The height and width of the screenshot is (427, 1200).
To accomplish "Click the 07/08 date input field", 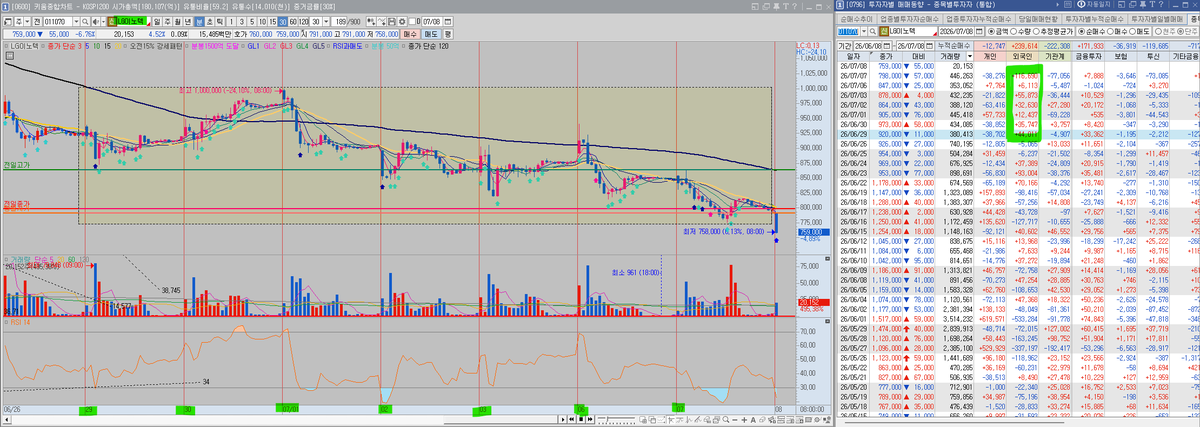I will click(432, 21).
